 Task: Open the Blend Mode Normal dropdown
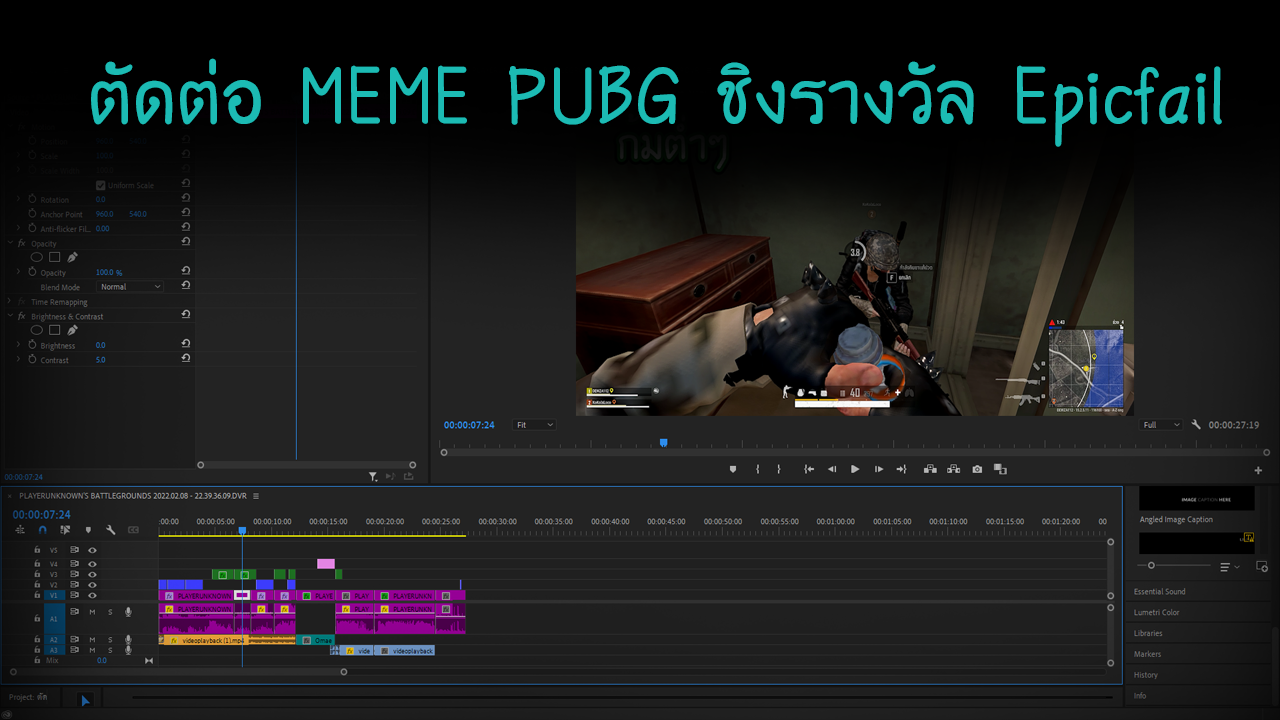tap(130, 287)
